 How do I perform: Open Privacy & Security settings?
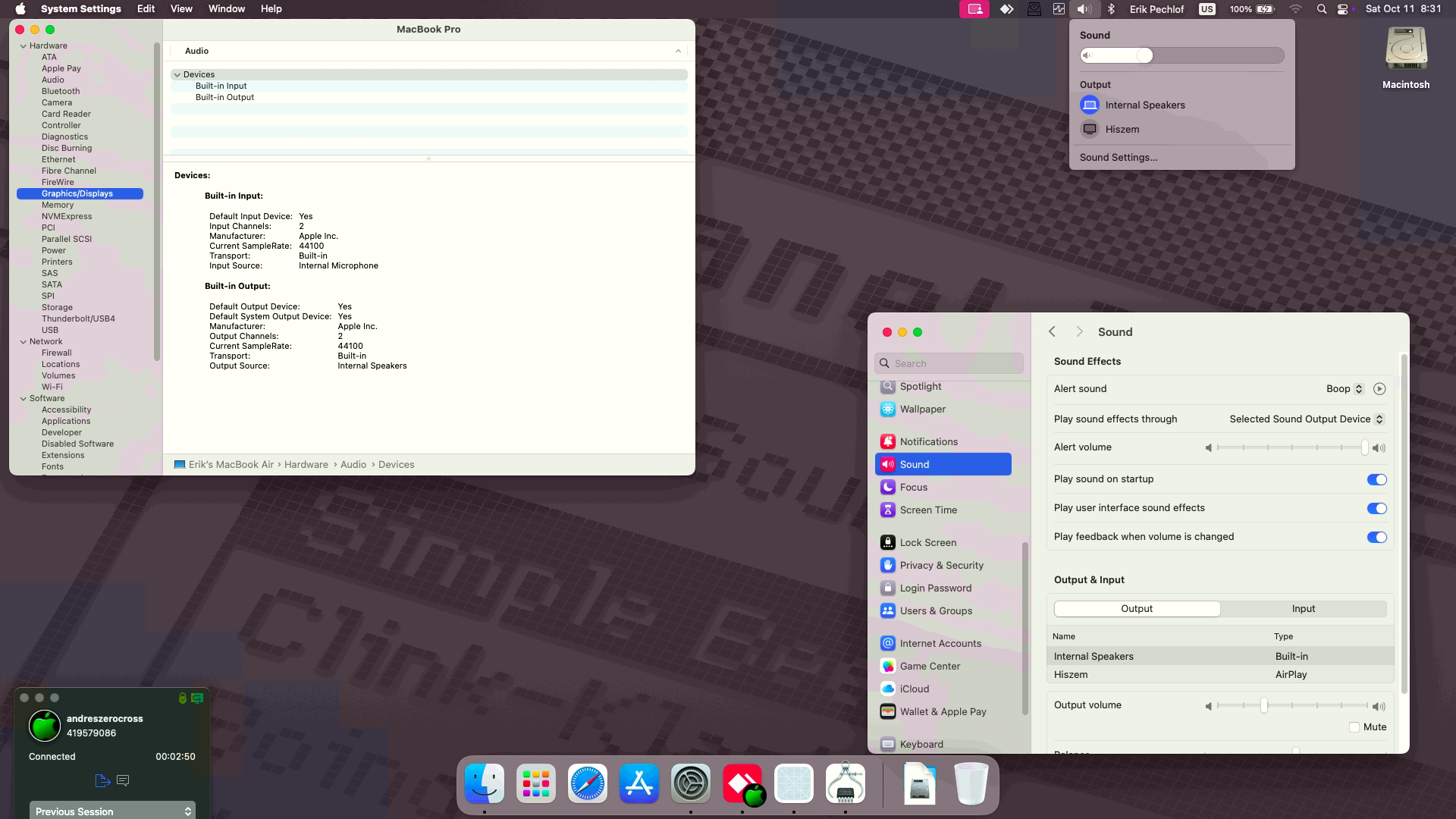tap(943, 565)
